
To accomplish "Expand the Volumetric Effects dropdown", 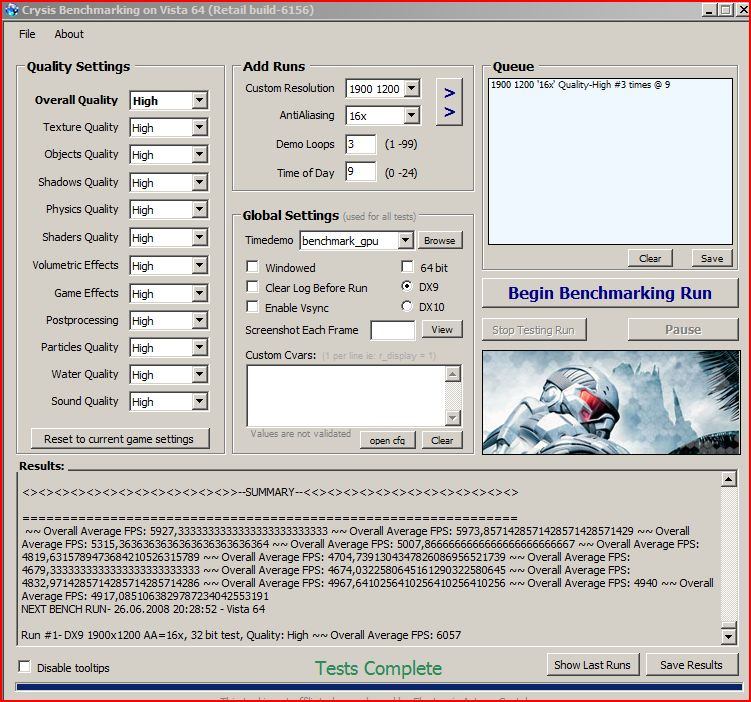I will (199, 265).
